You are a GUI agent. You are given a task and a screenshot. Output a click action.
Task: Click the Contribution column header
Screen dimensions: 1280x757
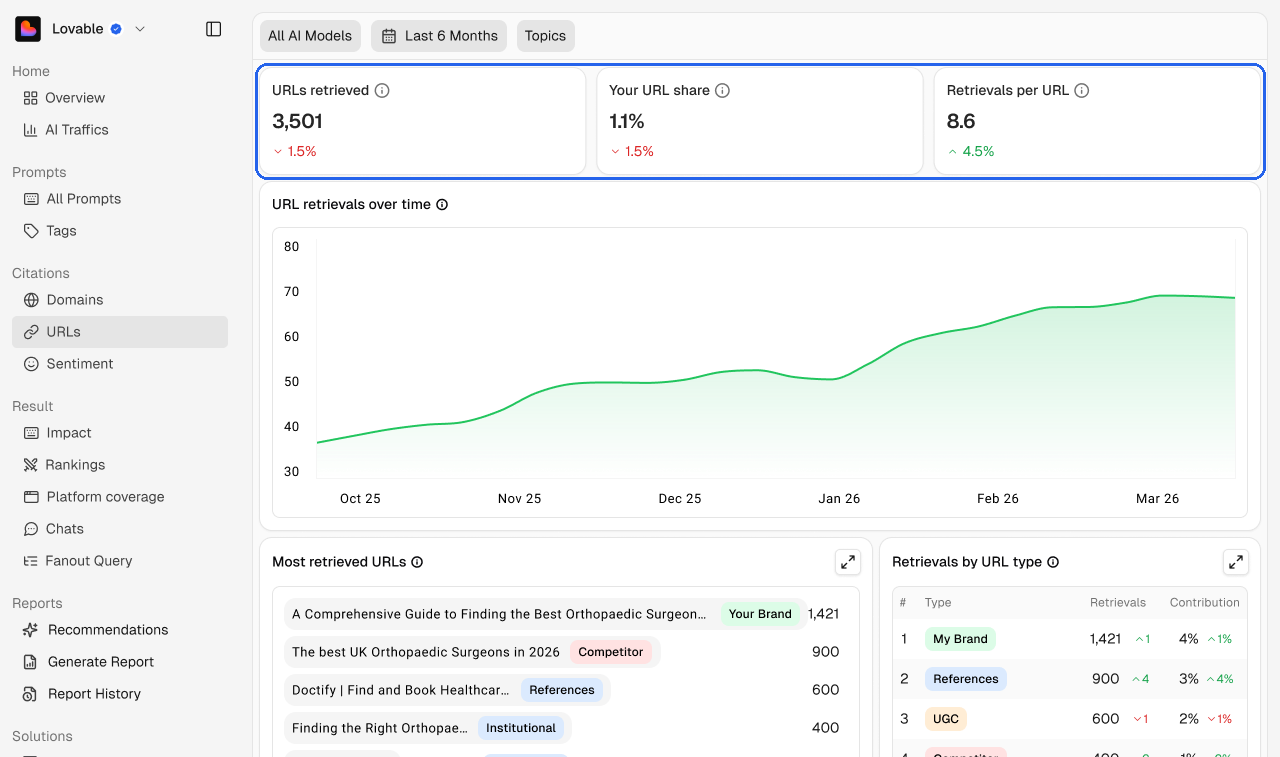coord(1205,603)
